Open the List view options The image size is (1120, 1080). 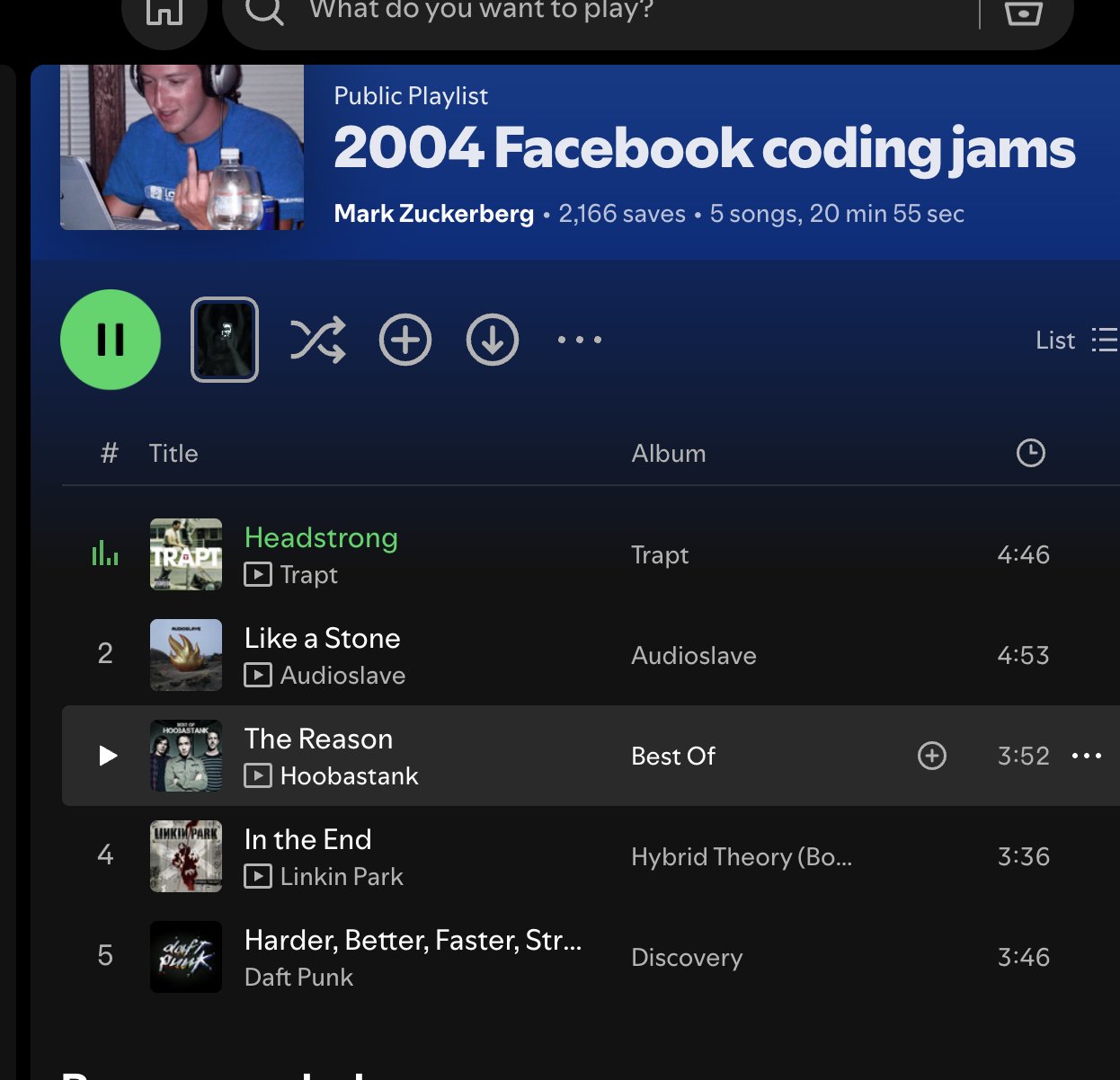[x=1077, y=340]
